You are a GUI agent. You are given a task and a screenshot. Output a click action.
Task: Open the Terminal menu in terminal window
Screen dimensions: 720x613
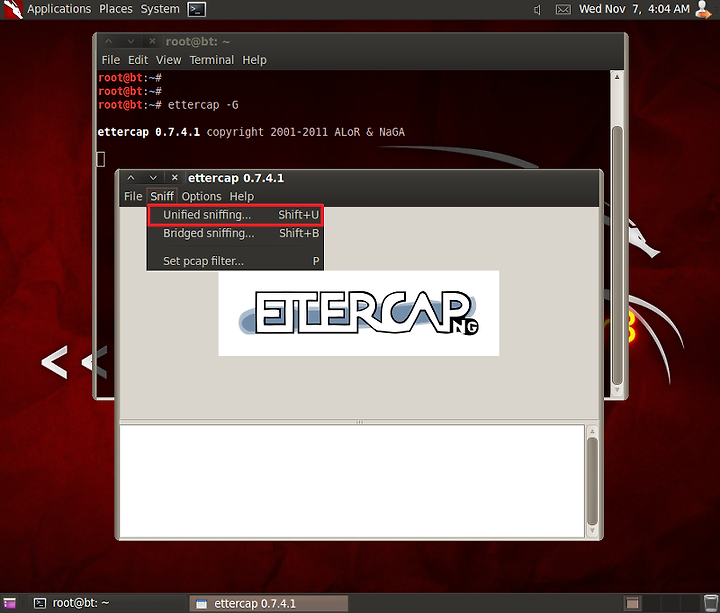coord(212,60)
